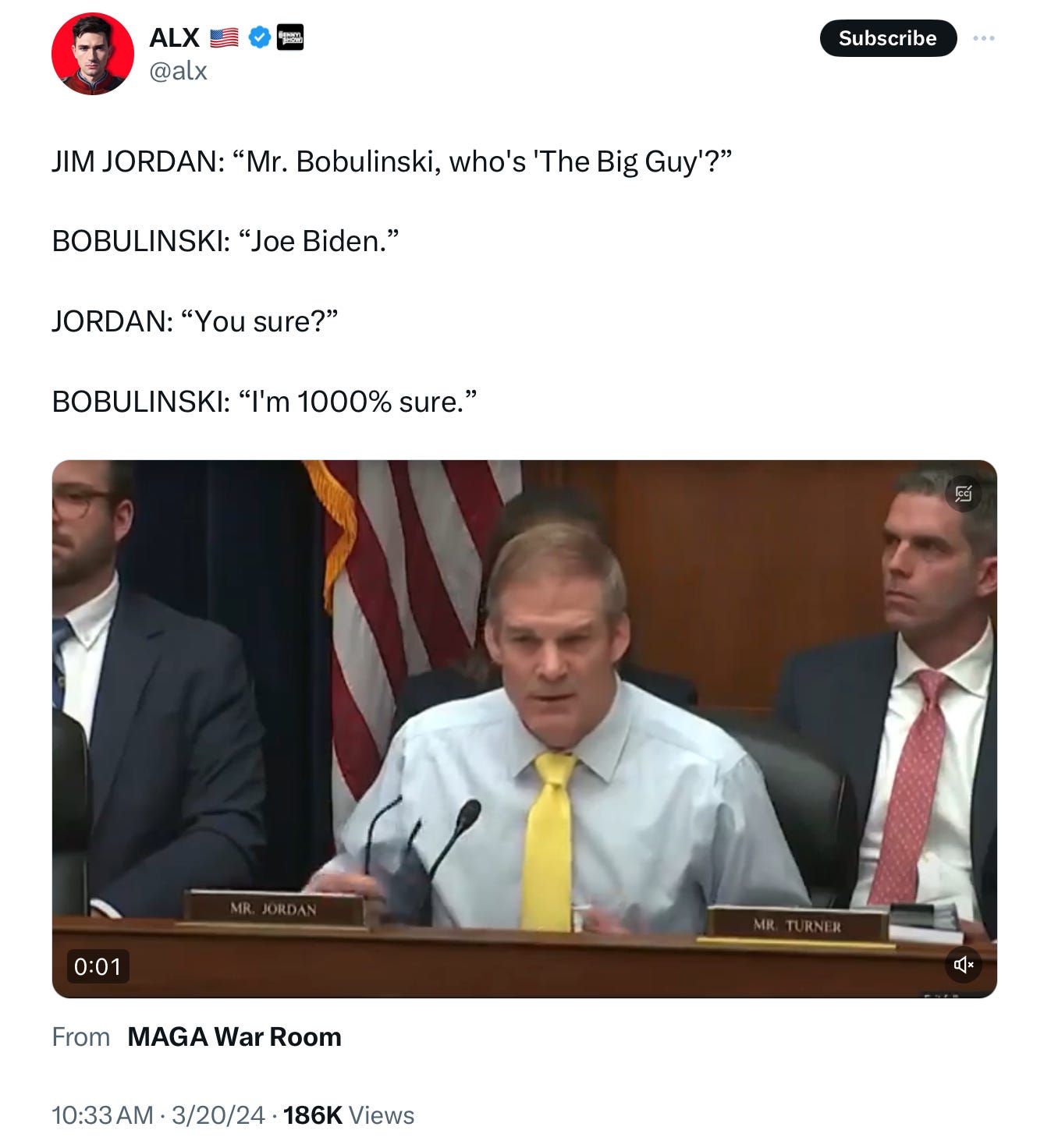
Task: View the 186K Views count
Action: 349,1115
